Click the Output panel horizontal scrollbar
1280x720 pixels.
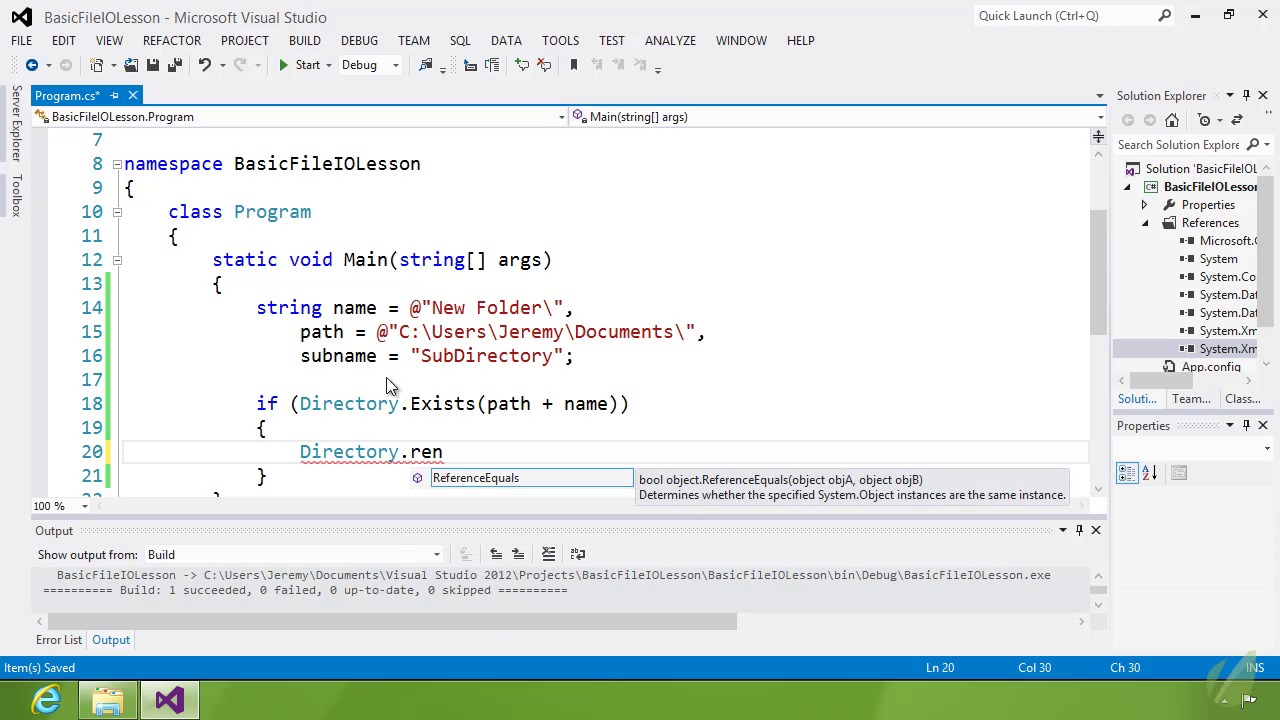(x=390, y=622)
